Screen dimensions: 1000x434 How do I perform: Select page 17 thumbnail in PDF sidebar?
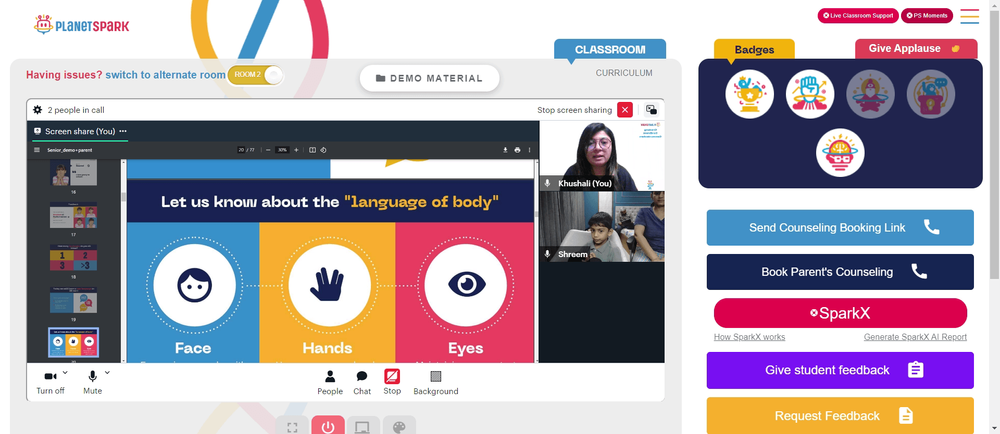73,215
